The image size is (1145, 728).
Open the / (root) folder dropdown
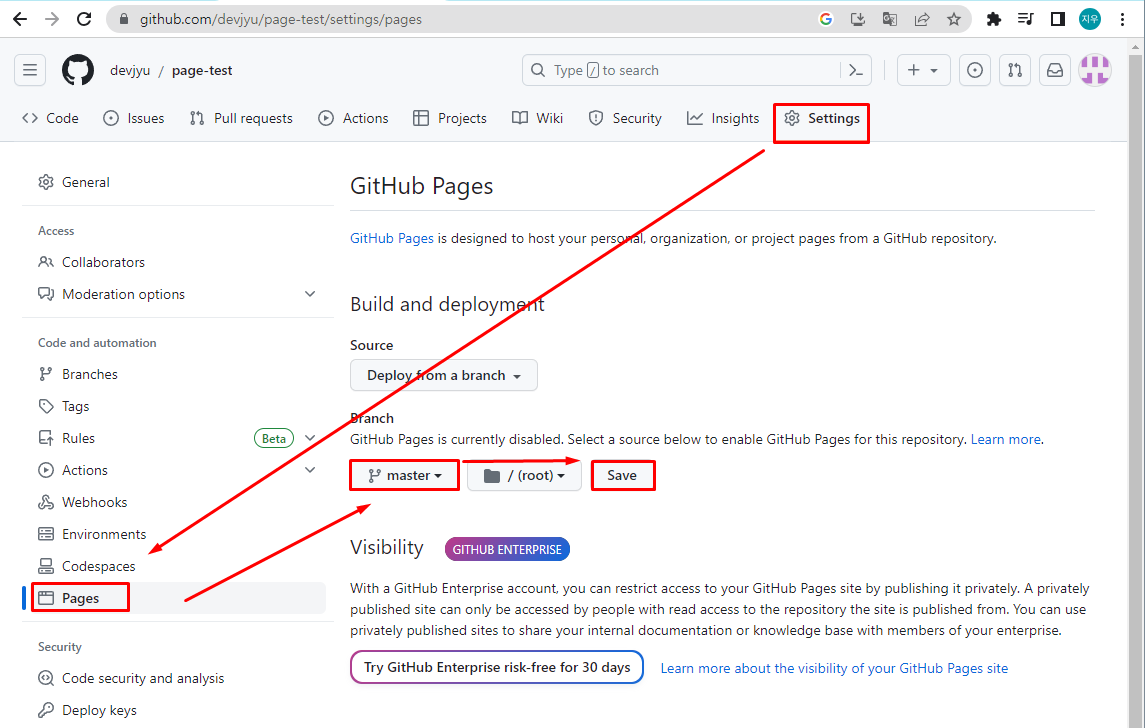click(524, 475)
